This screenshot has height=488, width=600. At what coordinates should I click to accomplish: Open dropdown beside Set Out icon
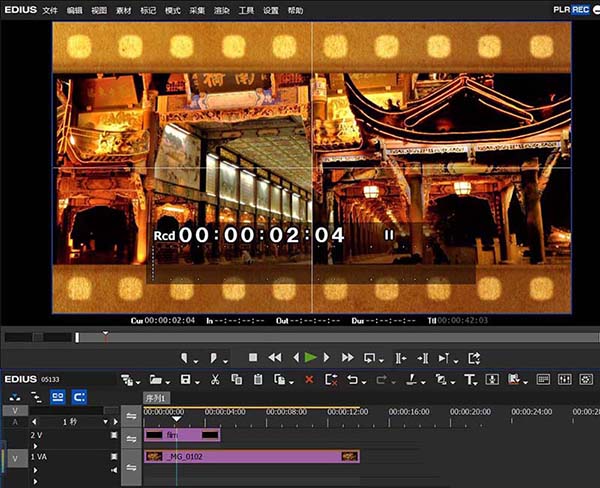pos(225,361)
